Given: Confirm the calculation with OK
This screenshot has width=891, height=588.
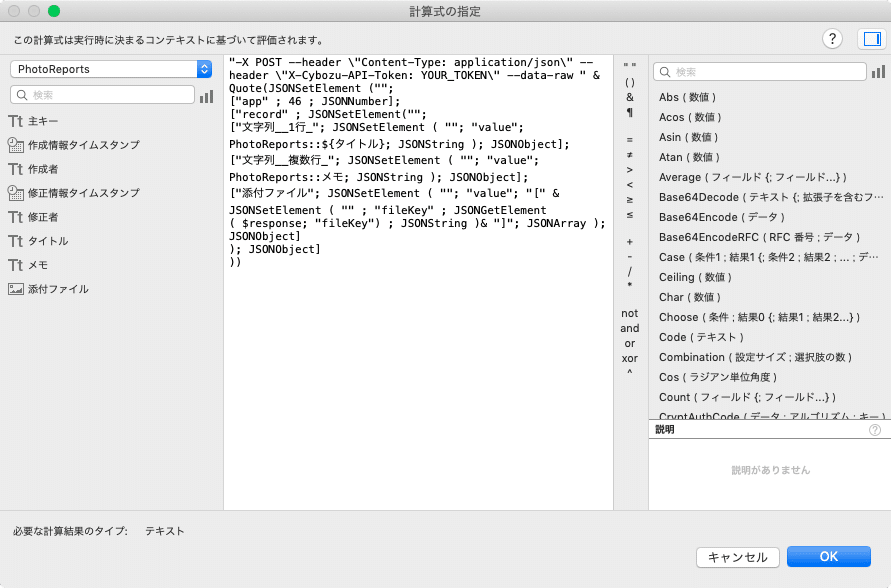Looking at the screenshot, I should [x=828, y=557].
